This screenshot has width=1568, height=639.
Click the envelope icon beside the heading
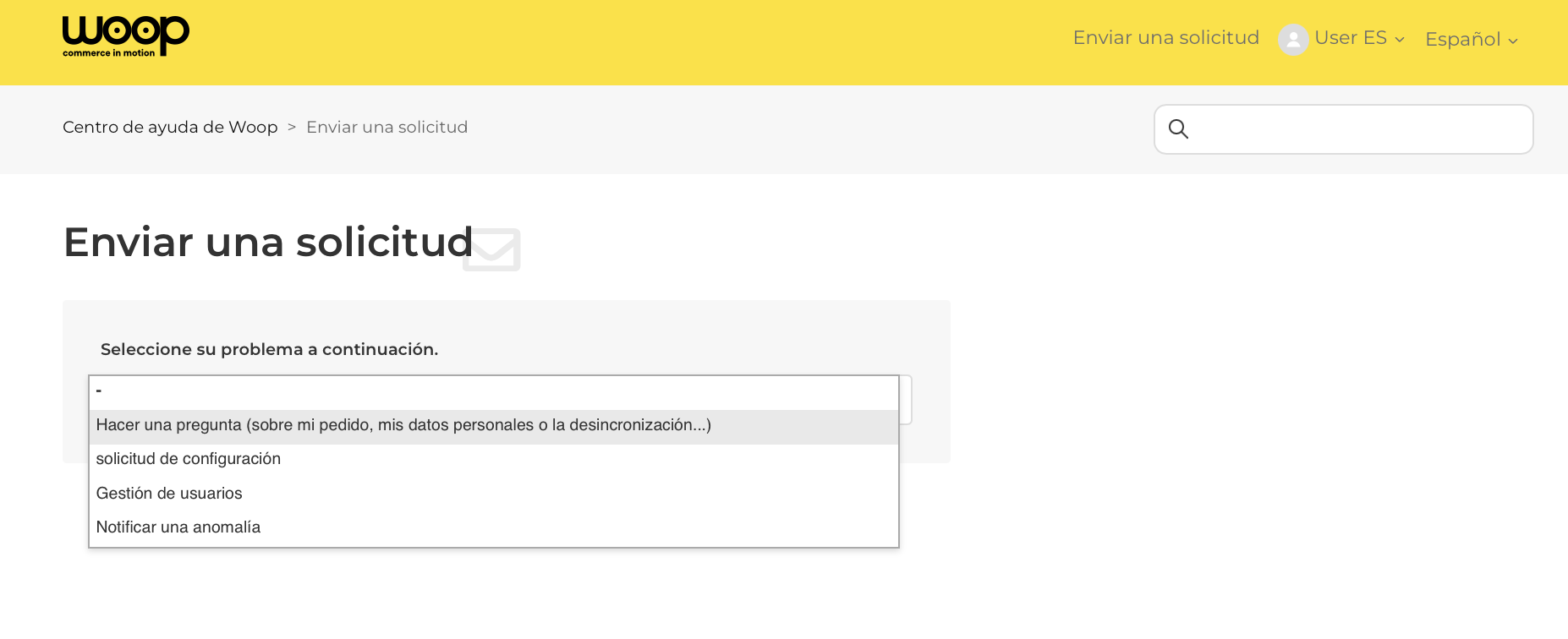pyautogui.click(x=492, y=249)
